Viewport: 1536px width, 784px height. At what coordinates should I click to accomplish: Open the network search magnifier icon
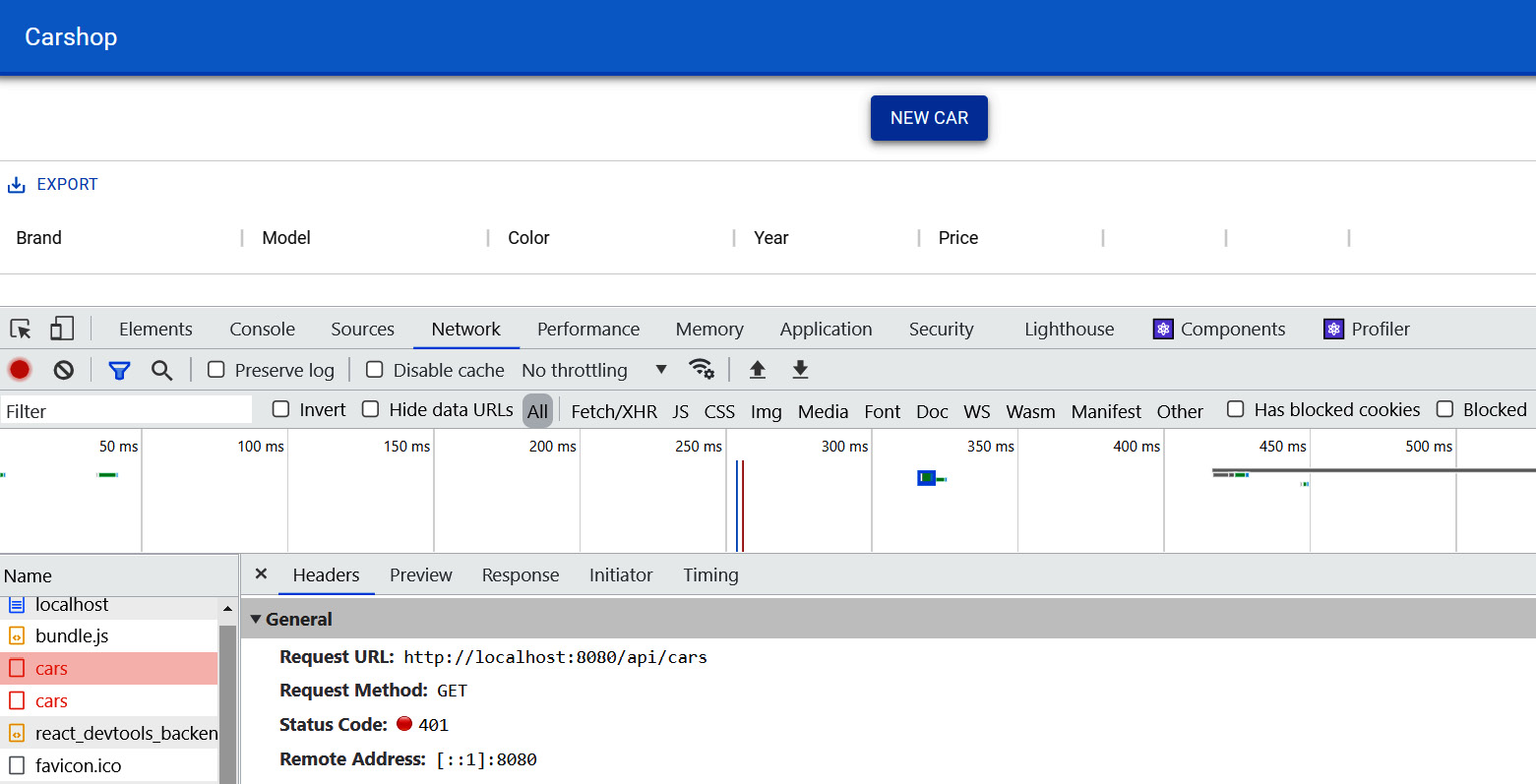[162, 370]
